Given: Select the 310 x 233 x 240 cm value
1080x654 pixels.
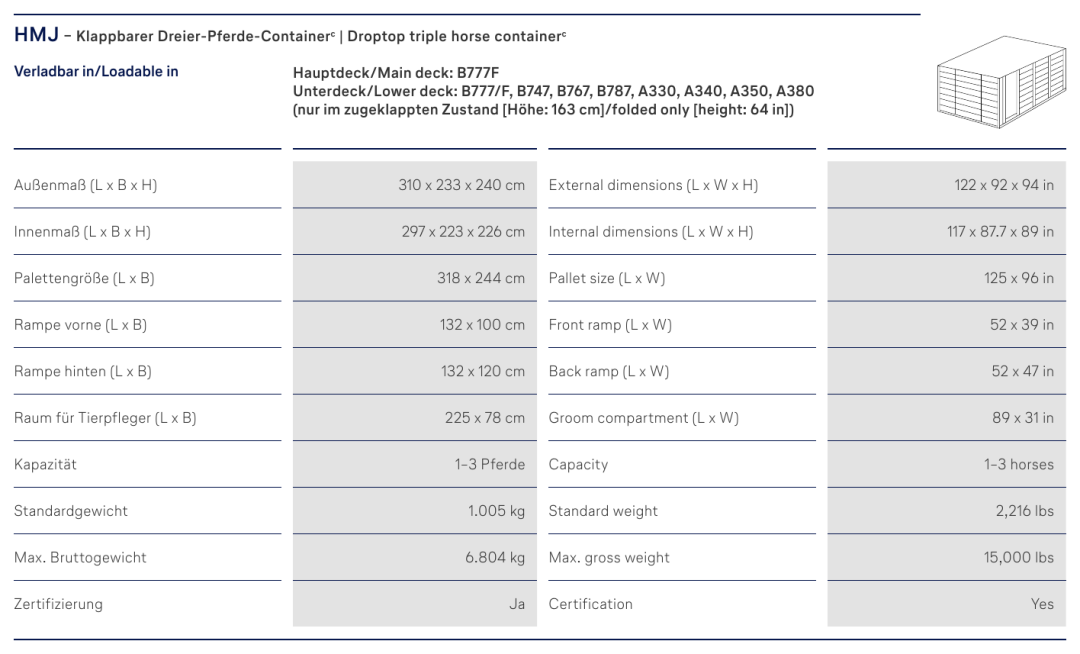Looking at the screenshot, I should click(461, 184).
